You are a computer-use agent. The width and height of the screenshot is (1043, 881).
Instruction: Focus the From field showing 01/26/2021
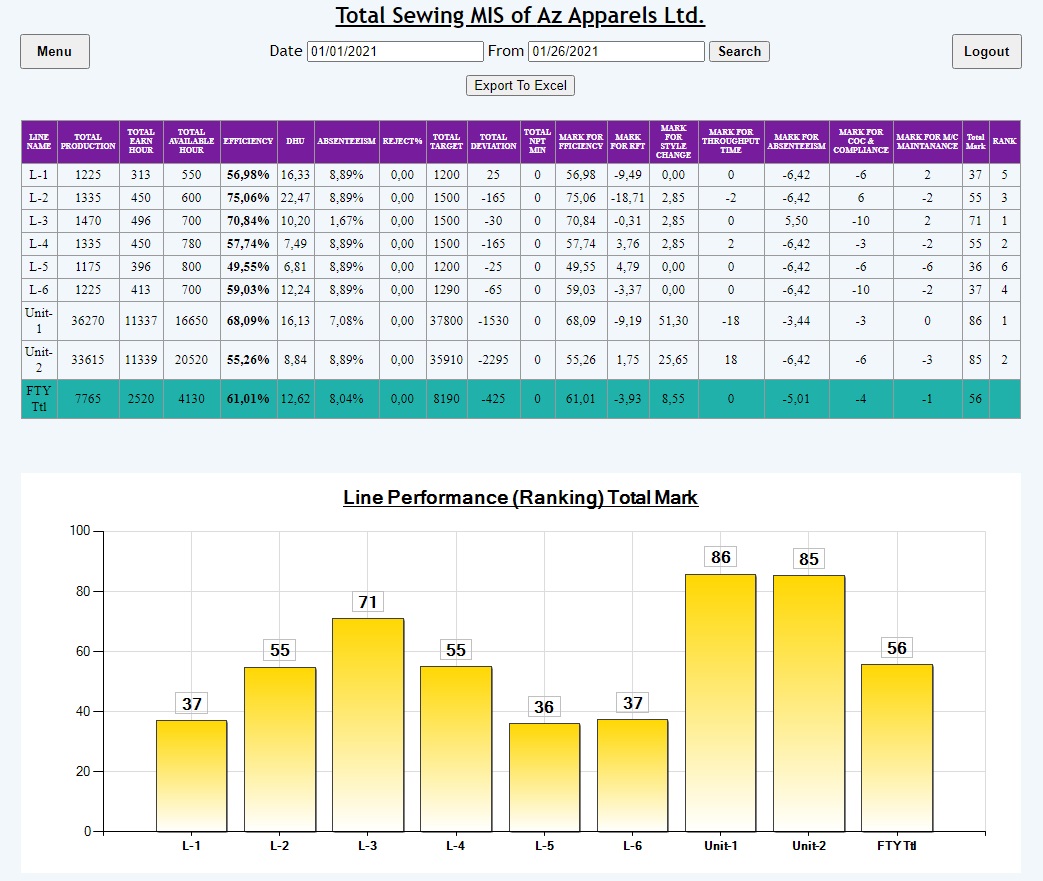coord(616,51)
